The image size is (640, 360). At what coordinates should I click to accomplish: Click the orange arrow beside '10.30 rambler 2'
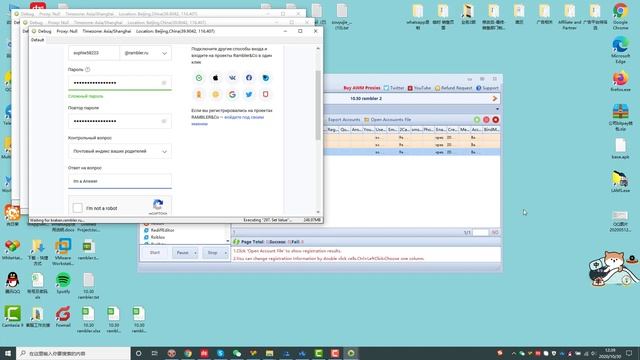[495, 98]
